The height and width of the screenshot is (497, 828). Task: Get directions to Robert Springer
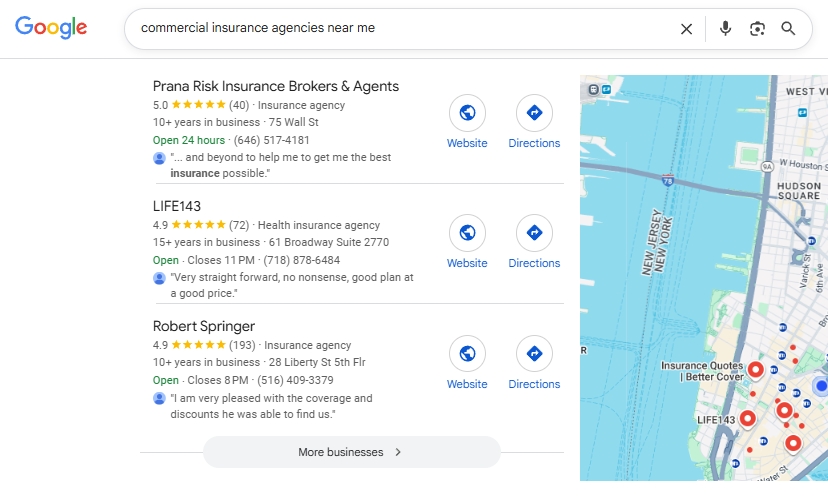tap(534, 354)
